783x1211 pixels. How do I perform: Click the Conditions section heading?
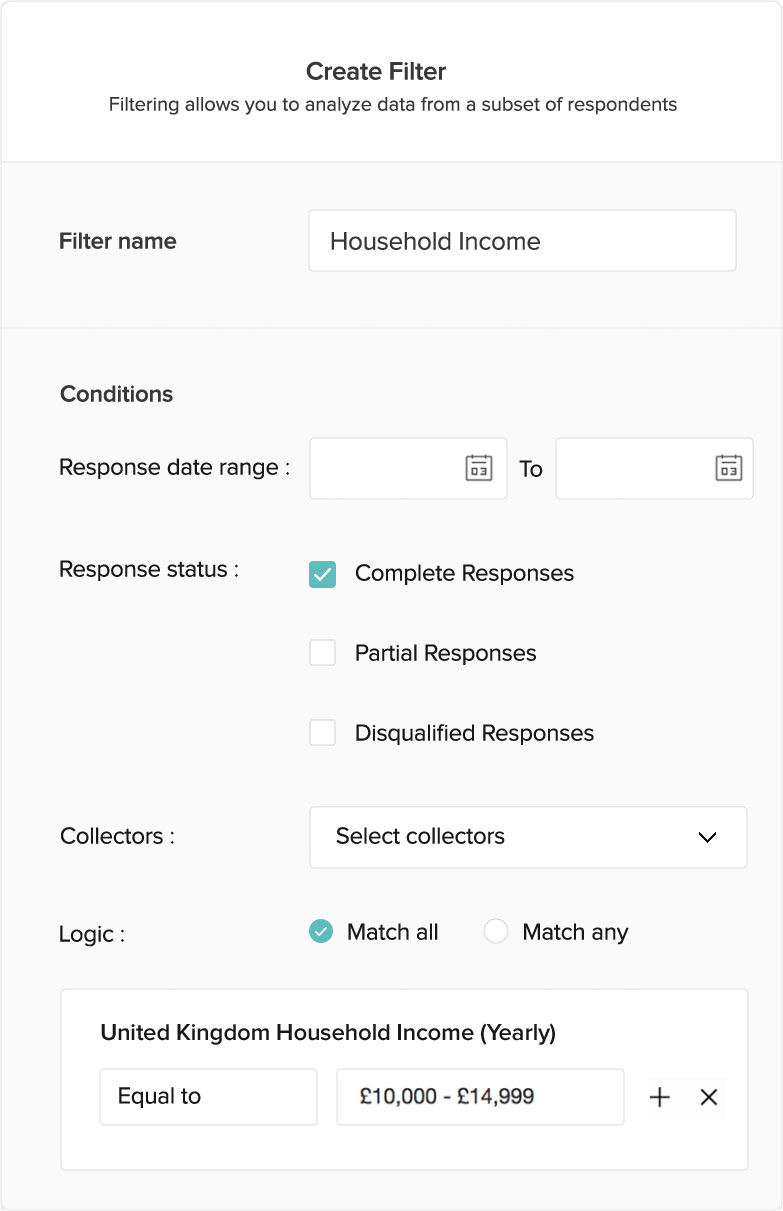click(116, 394)
